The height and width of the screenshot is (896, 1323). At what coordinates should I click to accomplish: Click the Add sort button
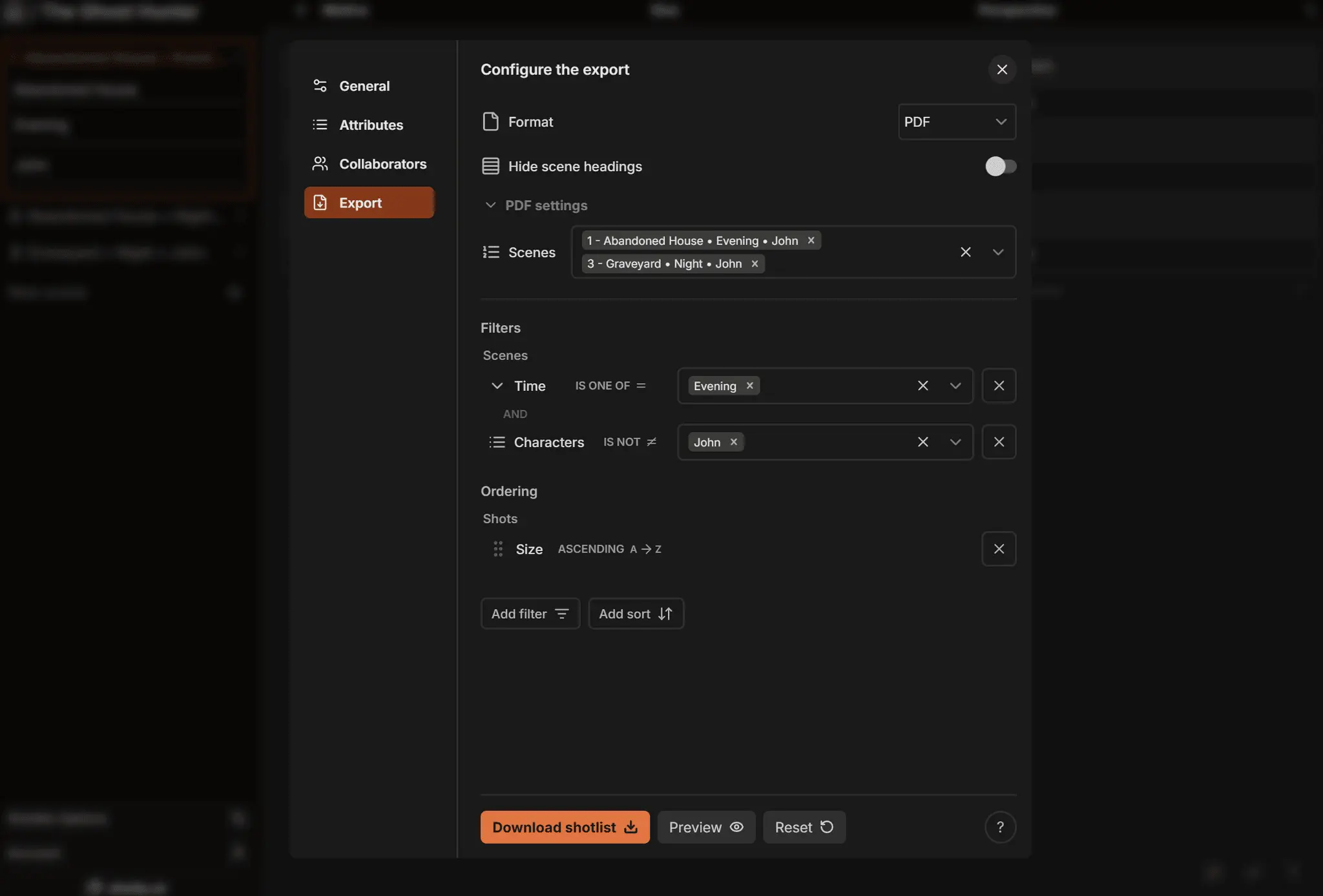636,614
